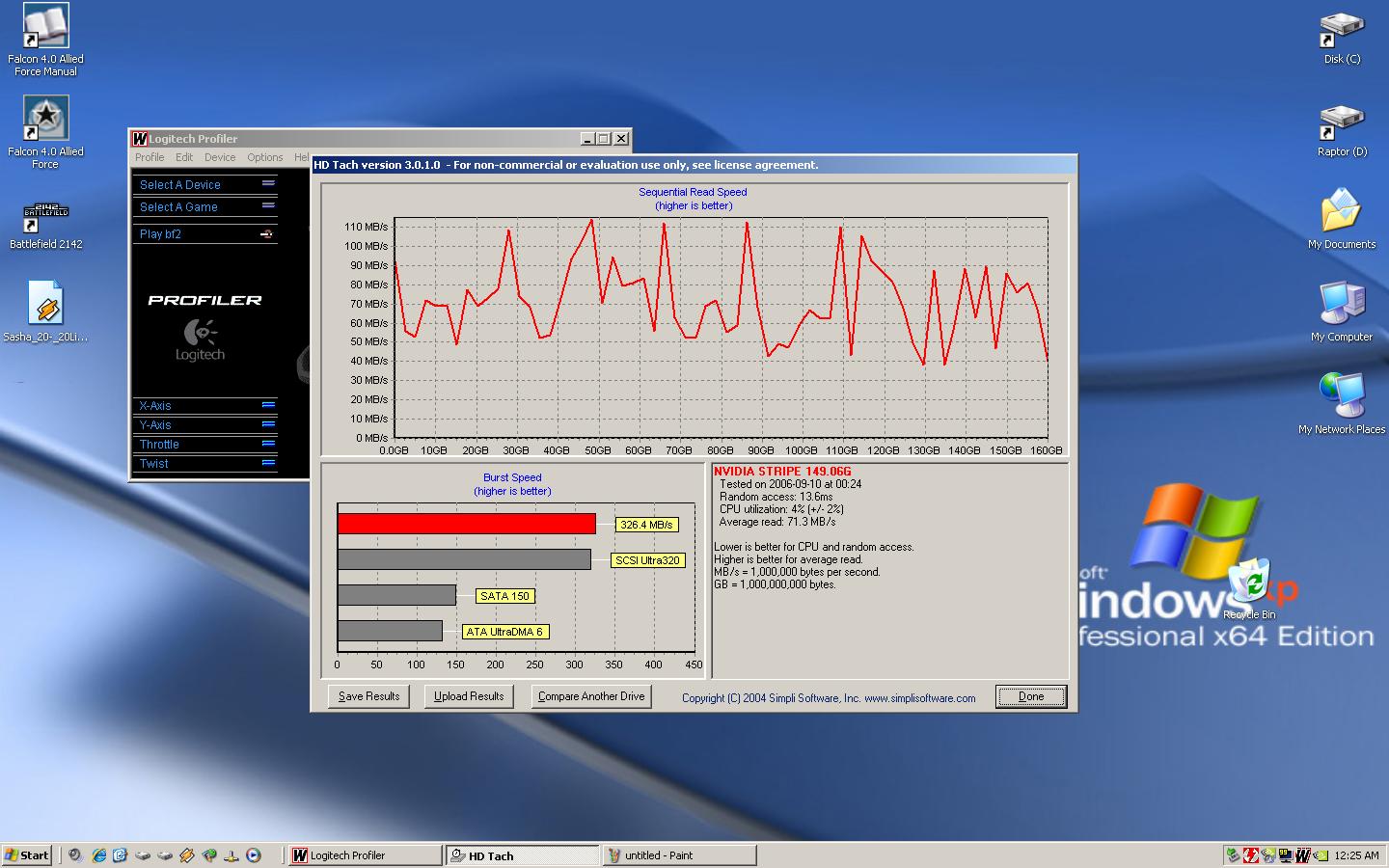Expand the Select A Game dropdown
The width and height of the screenshot is (1389, 868).
(x=268, y=205)
